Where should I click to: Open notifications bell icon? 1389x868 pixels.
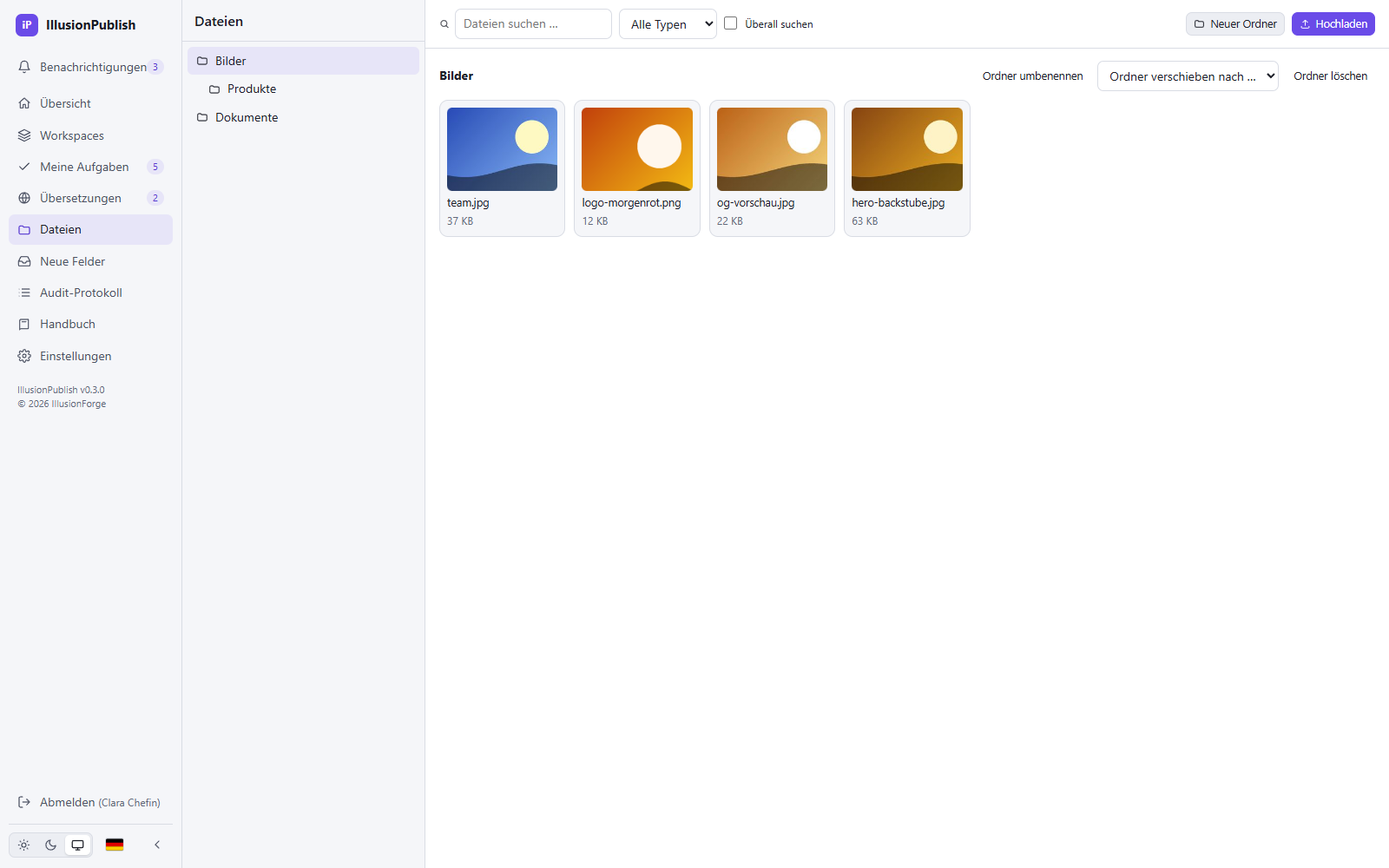pos(24,67)
